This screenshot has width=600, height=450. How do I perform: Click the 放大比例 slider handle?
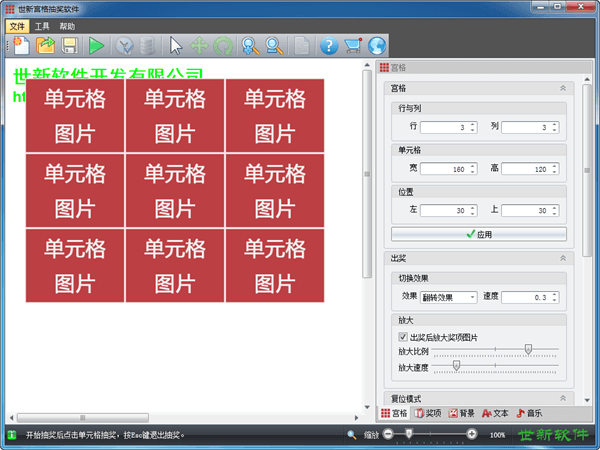(528, 350)
